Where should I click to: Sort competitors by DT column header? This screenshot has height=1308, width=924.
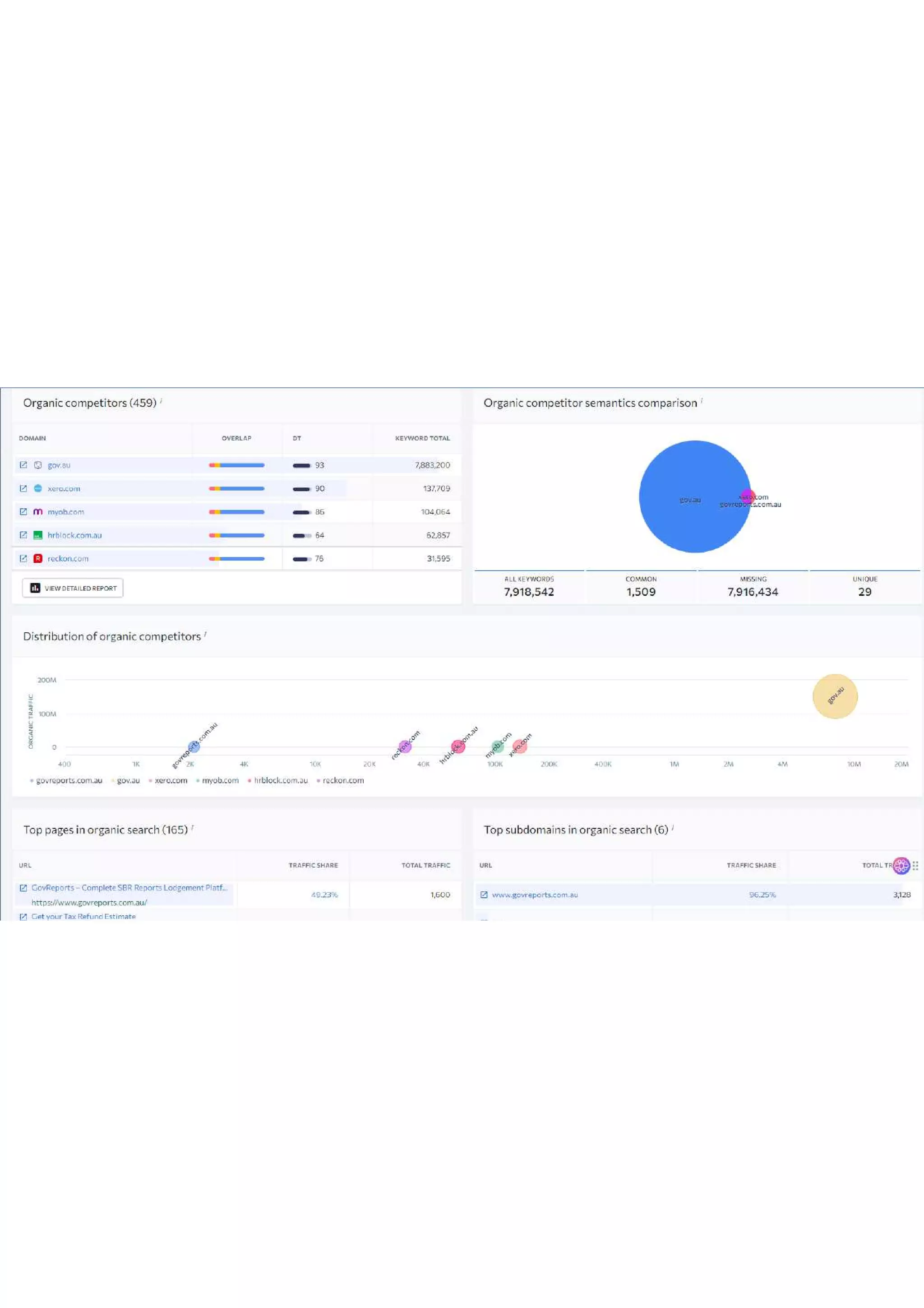tap(296, 438)
